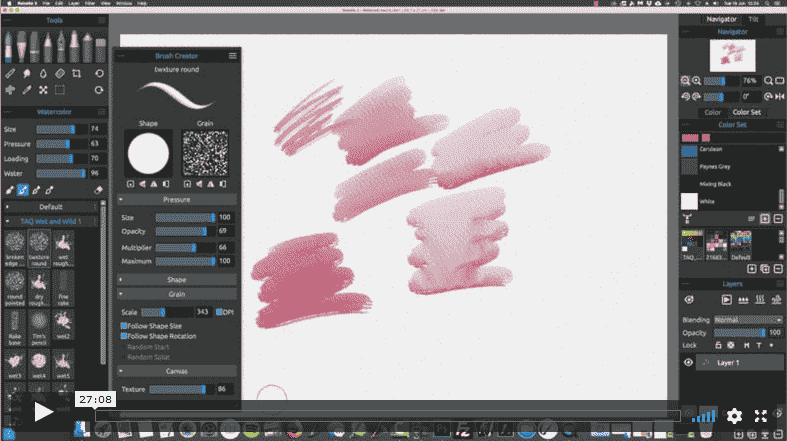Switch to the Color Set tab
The width and height of the screenshot is (787, 441).
click(746, 112)
